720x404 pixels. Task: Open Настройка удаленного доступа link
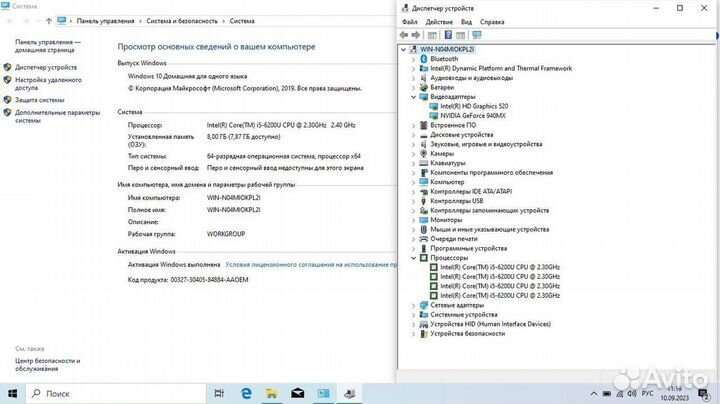48,84
